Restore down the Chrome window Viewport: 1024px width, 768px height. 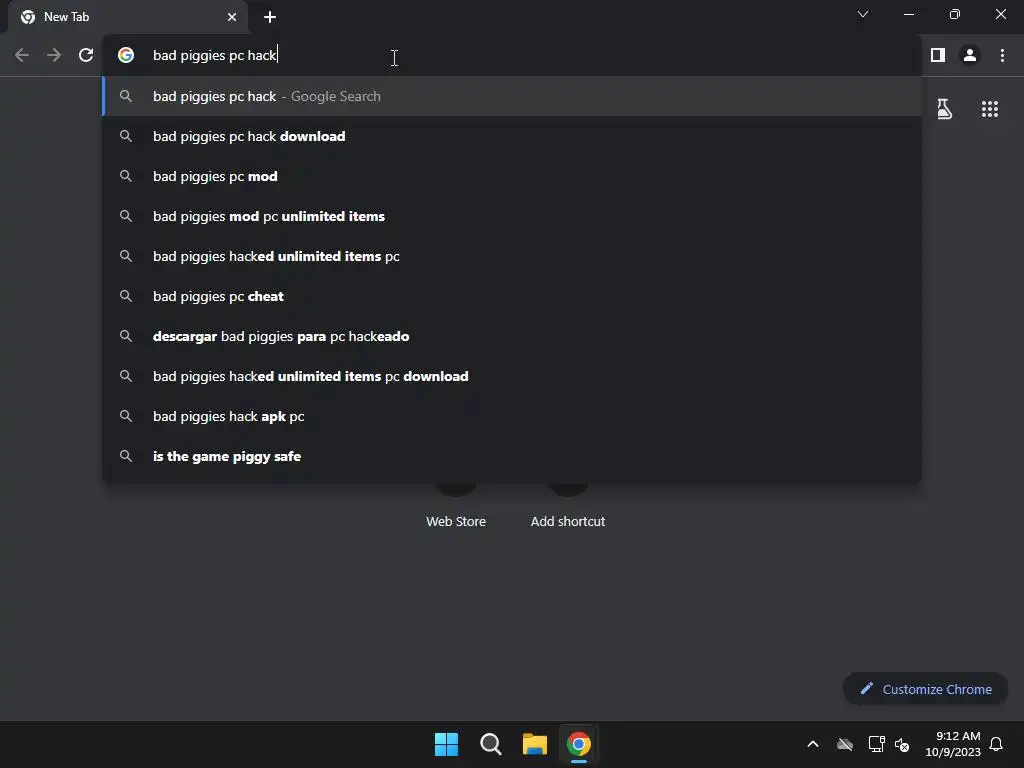pyautogui.click(x=954, y=14)
